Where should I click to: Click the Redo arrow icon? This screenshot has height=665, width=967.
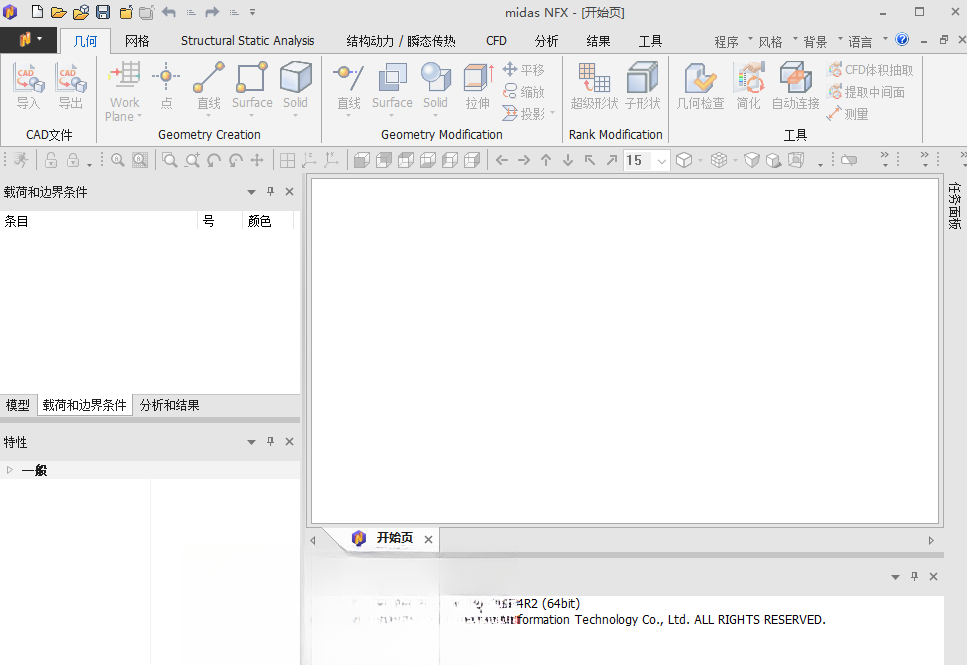(x=212, y=12)
